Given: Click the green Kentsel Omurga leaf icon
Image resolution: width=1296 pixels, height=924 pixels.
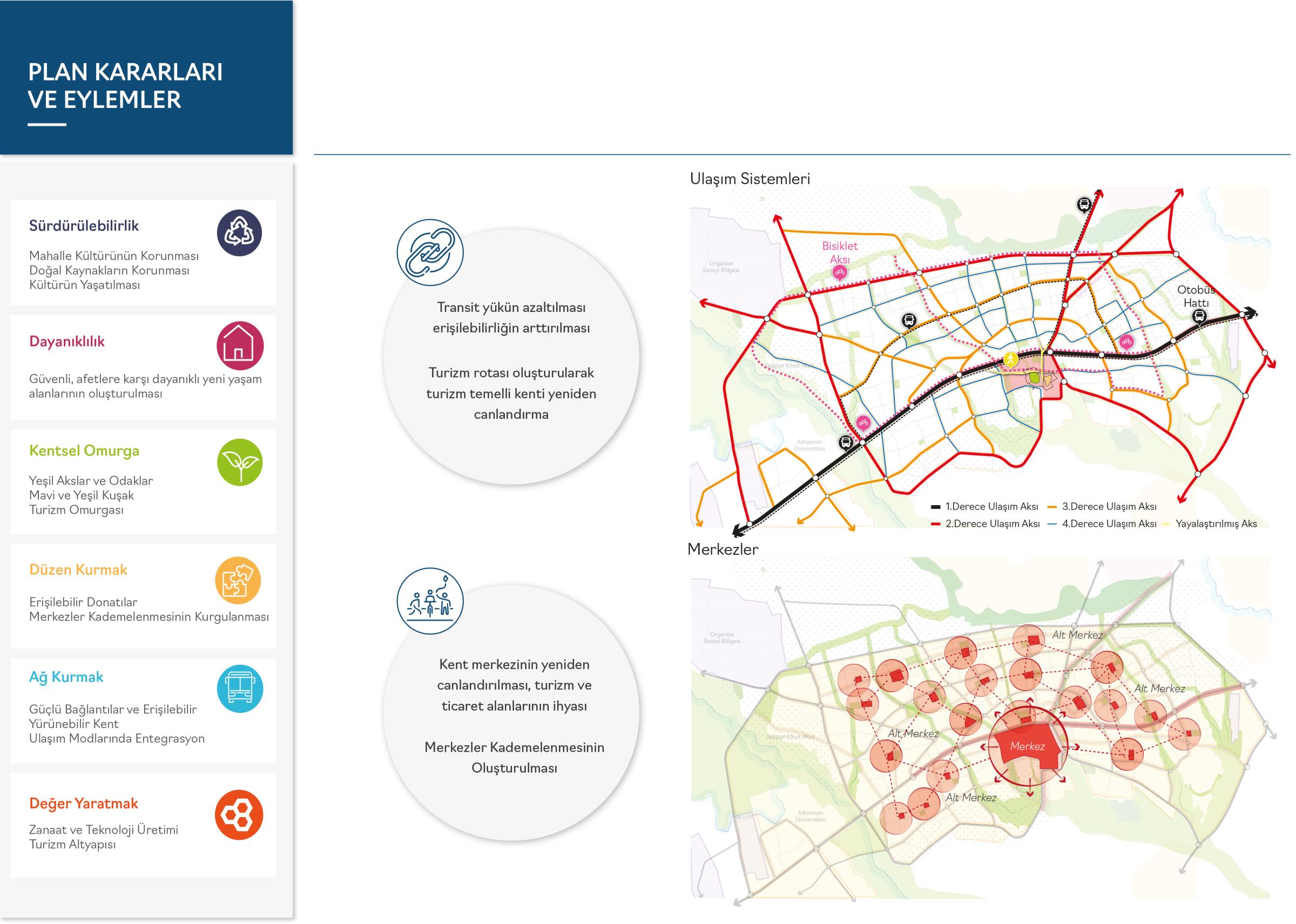Looking at the screenshot, I should (240, 462).
